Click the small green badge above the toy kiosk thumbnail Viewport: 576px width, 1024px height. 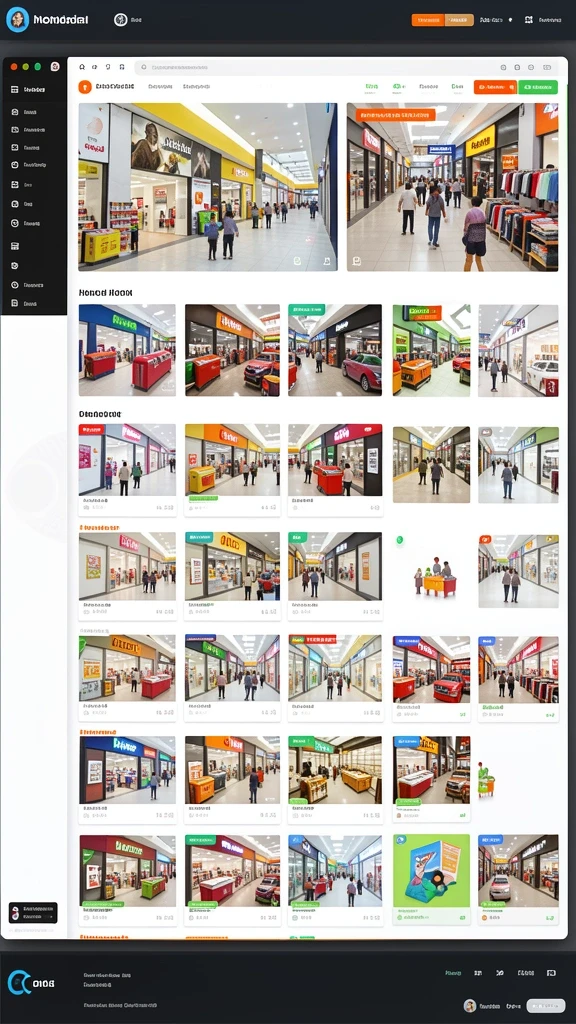[x=400, y=540]
